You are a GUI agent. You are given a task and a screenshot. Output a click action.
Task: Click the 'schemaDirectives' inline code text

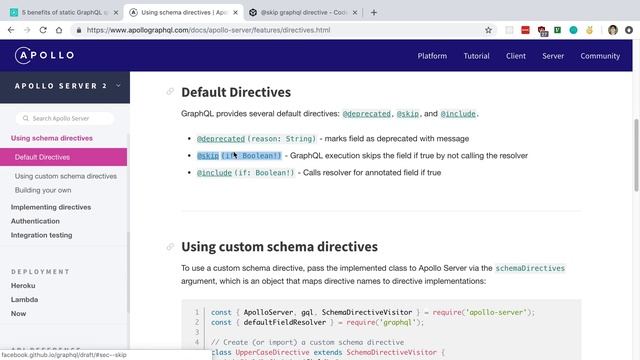click(x=530, y=268)
